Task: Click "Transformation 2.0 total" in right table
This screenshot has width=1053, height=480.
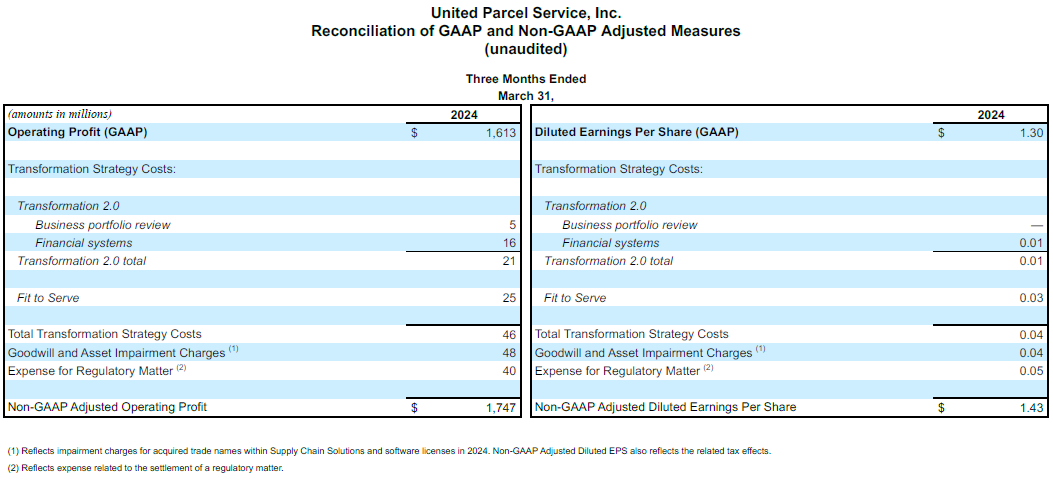Action: point(609,260)
